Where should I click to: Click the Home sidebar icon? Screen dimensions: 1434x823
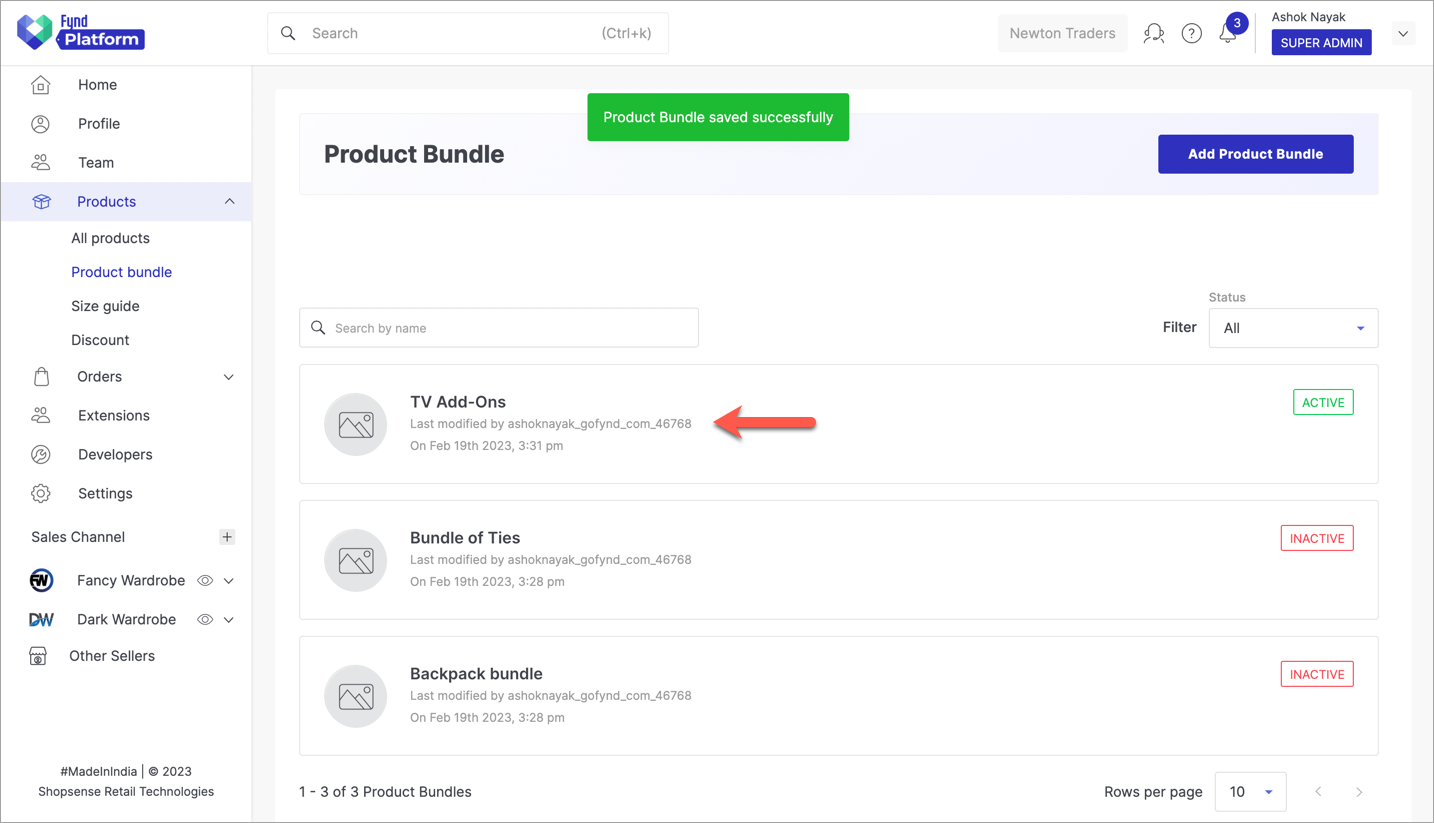point(41,85)
